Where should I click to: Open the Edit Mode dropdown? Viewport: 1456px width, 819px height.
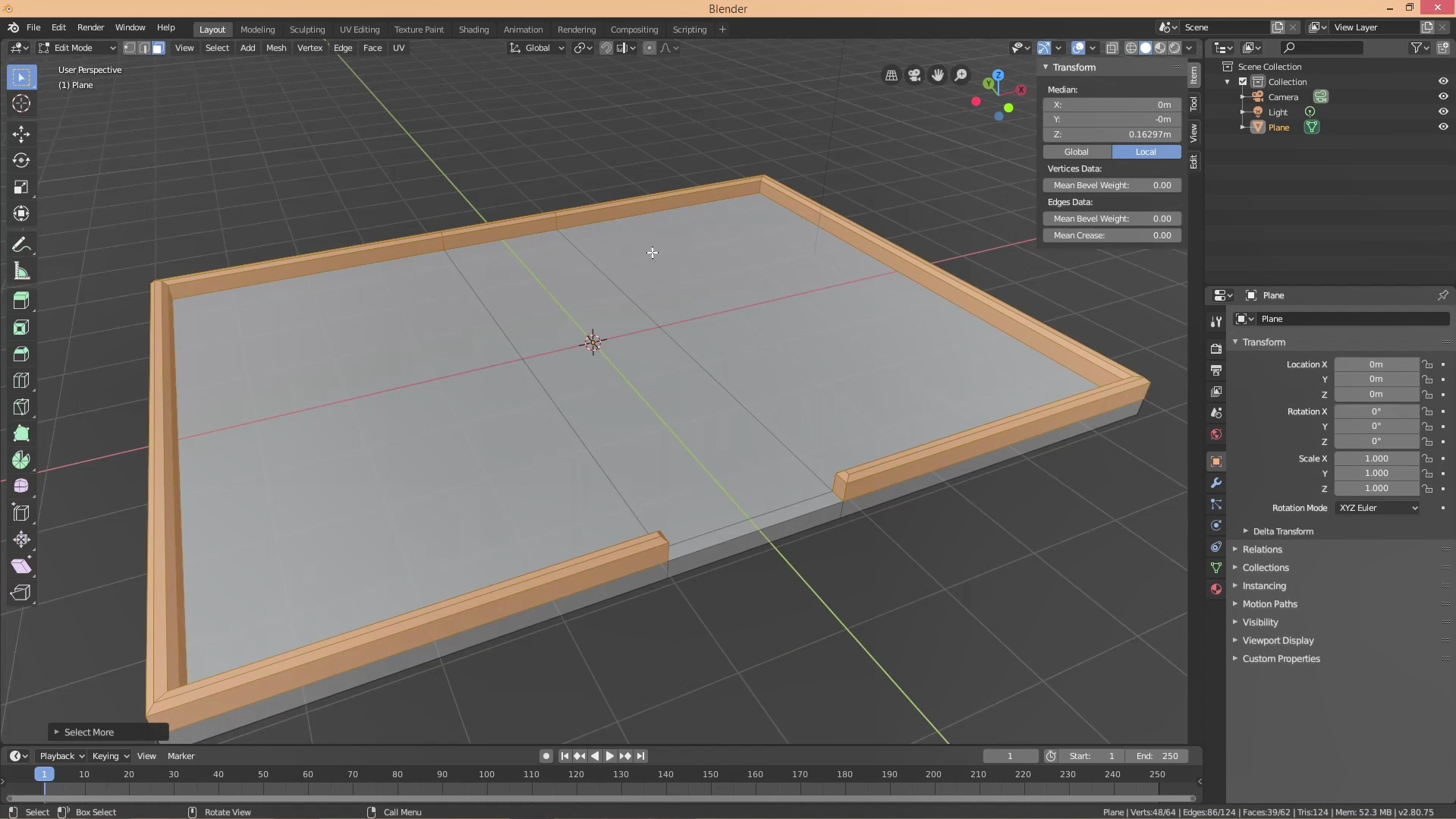point(77,48)
